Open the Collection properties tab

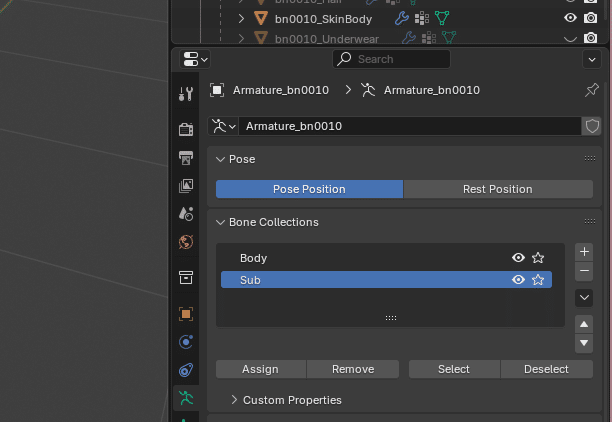click(x=186, y=278)
